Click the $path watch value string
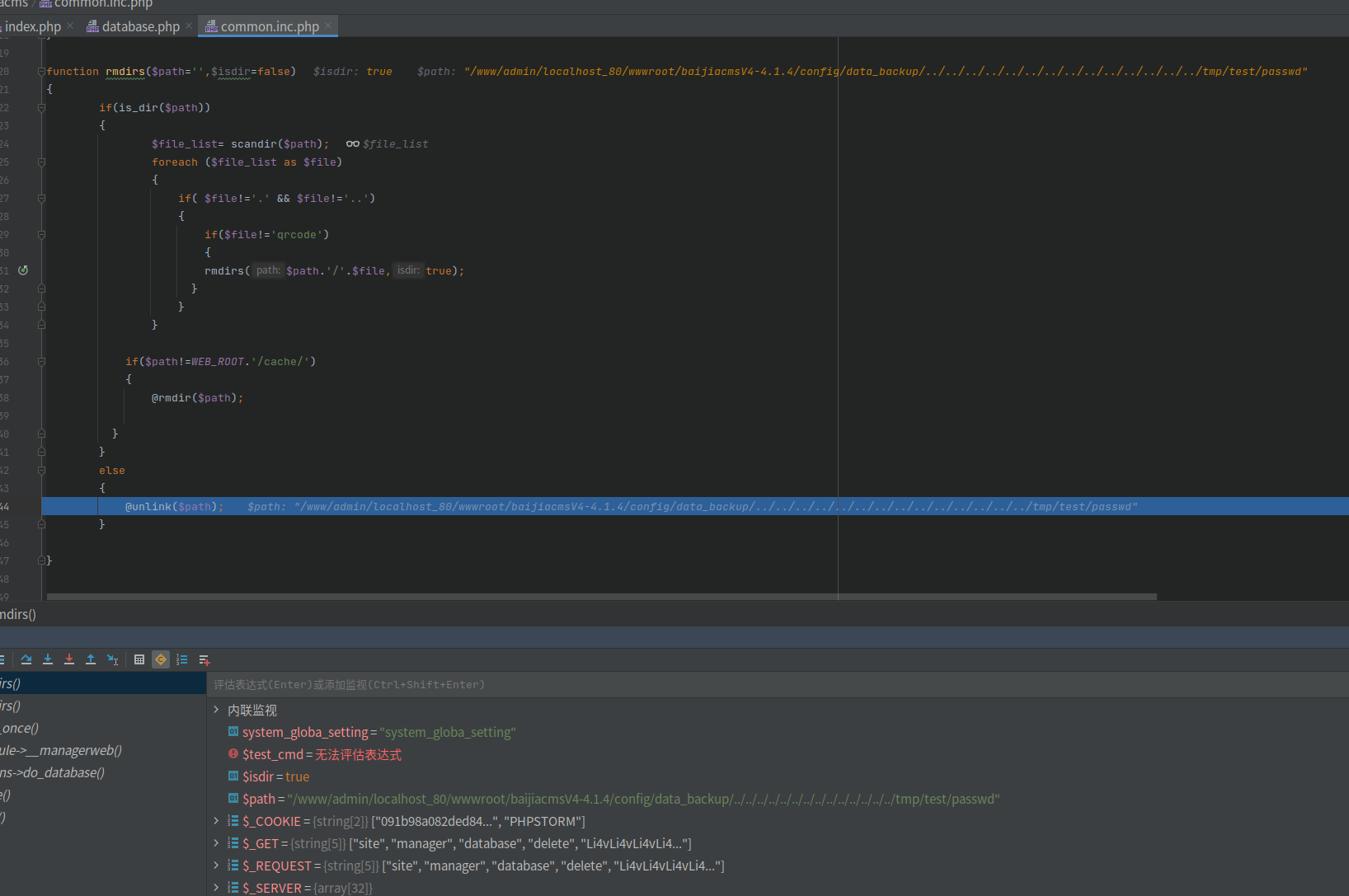The width and height of the screenshot is (1349, 896). [643, 799]
